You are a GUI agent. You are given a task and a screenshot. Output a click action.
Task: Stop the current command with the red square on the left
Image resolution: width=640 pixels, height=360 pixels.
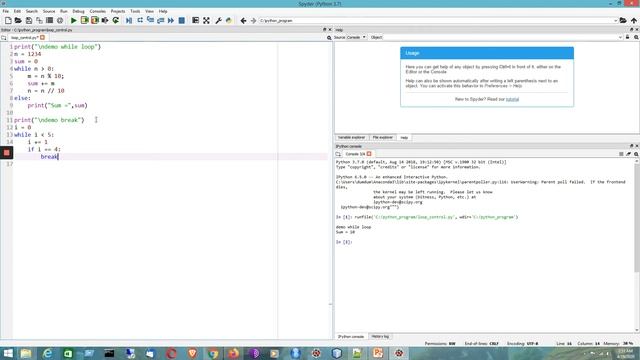click(x=7, y=153)
